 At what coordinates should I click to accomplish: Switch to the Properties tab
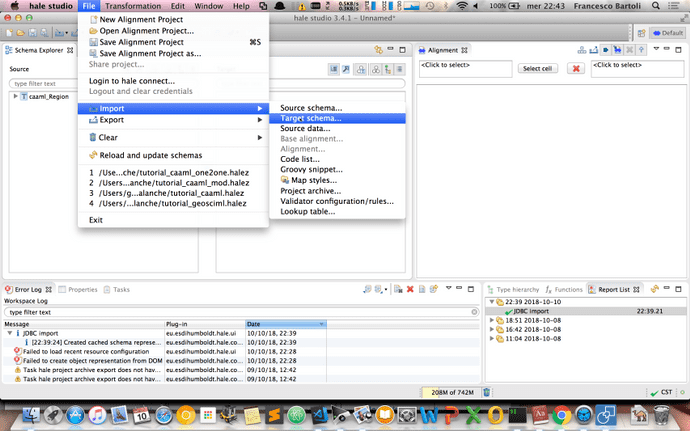tap(82, 289)
